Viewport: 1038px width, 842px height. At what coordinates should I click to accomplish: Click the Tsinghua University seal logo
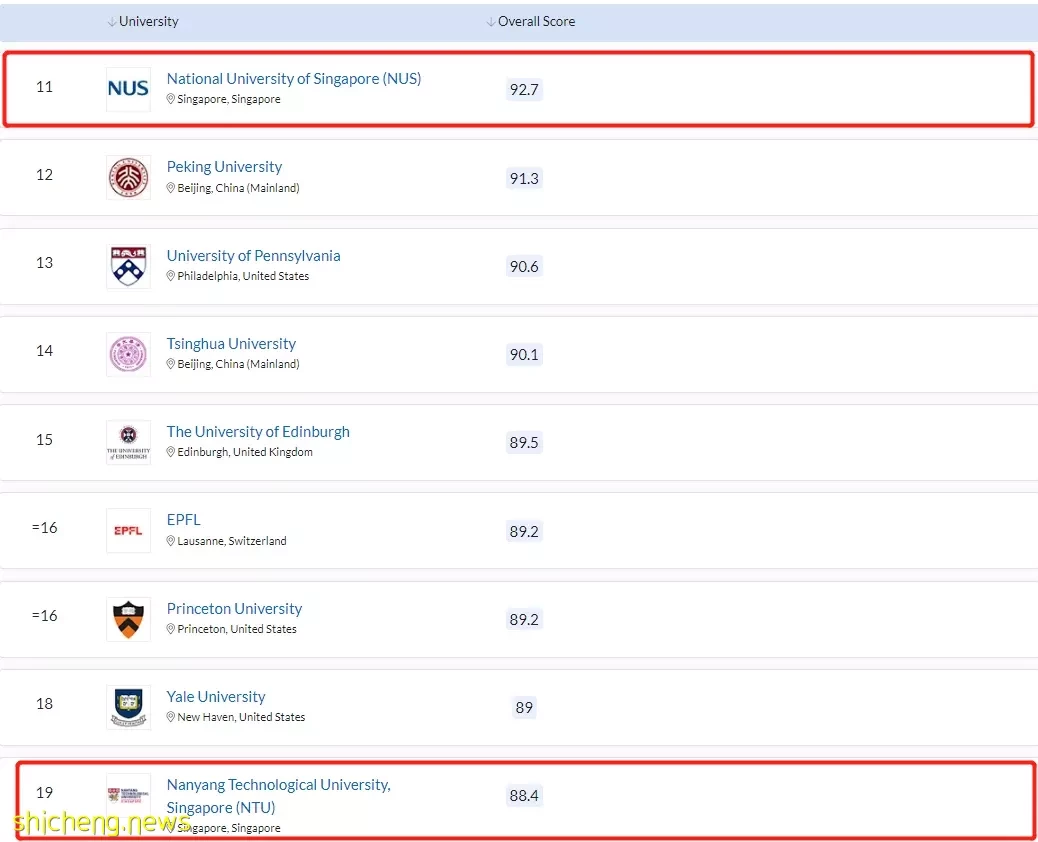[x=128, y=354]
